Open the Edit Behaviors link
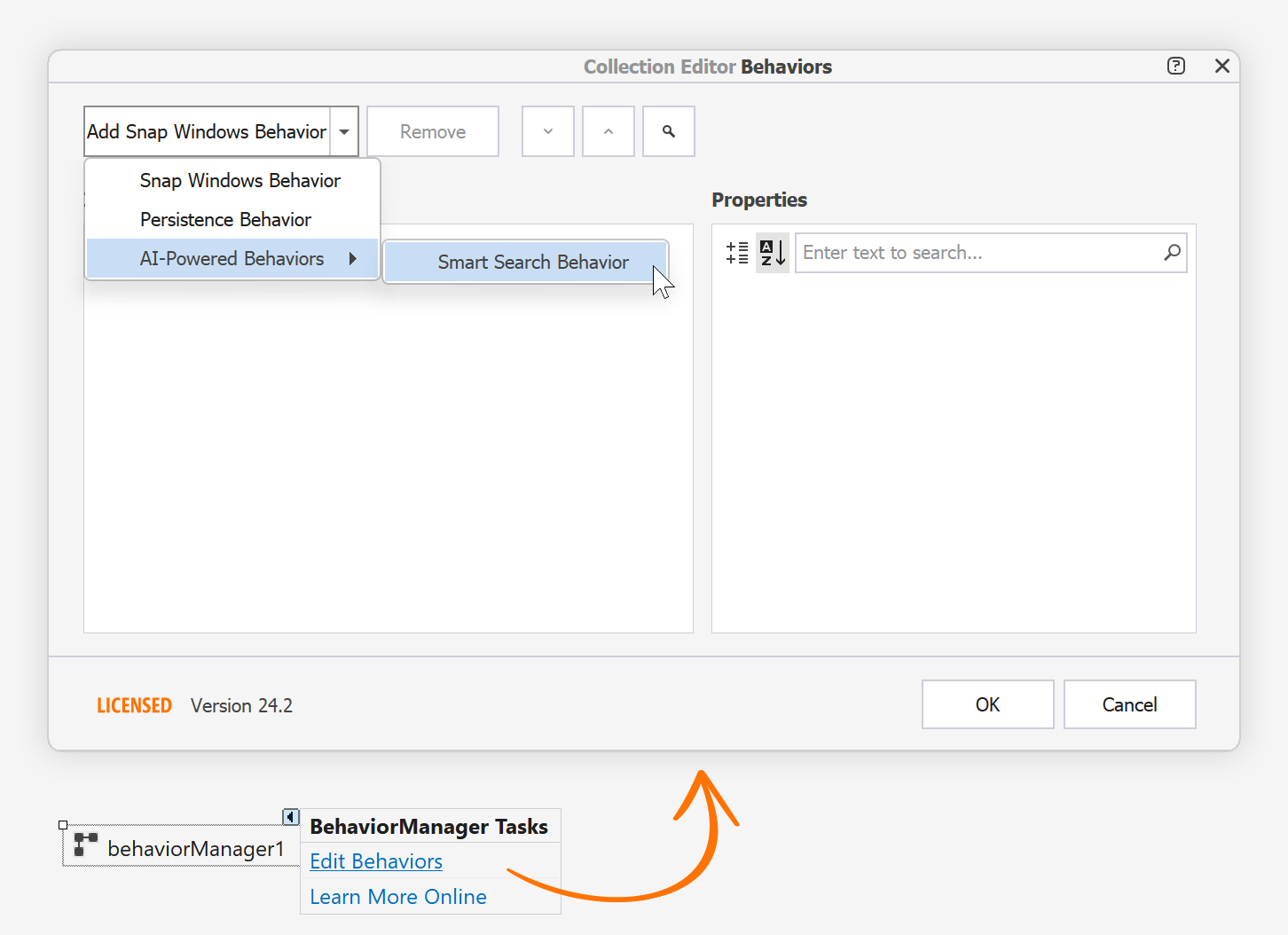Viewport: 1288px width, 935px height. pyautogui.click(x=376, y=861)
